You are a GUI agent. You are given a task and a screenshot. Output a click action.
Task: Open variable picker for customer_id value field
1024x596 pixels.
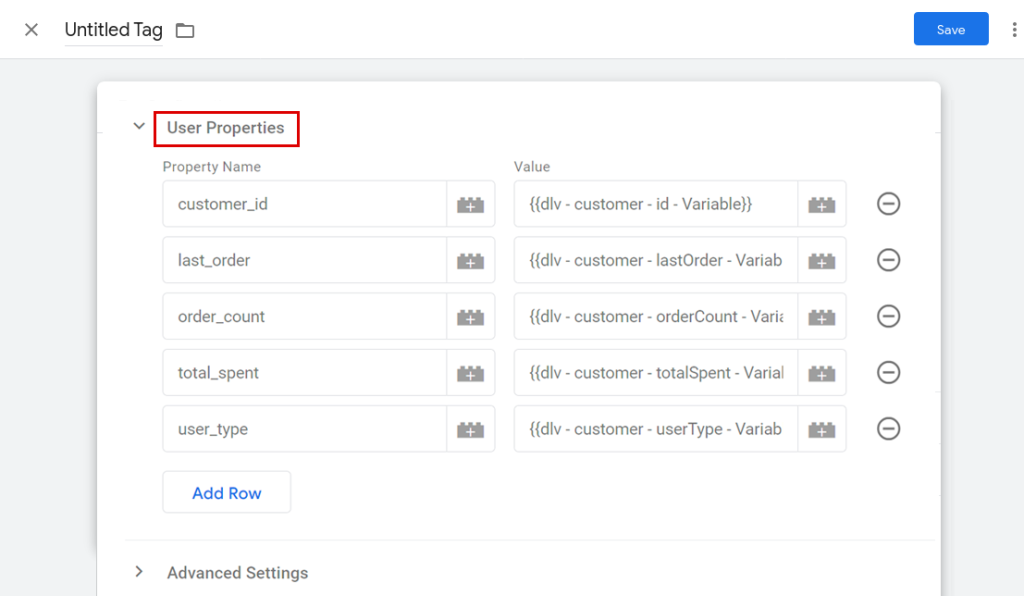click(x=821, y=203)
